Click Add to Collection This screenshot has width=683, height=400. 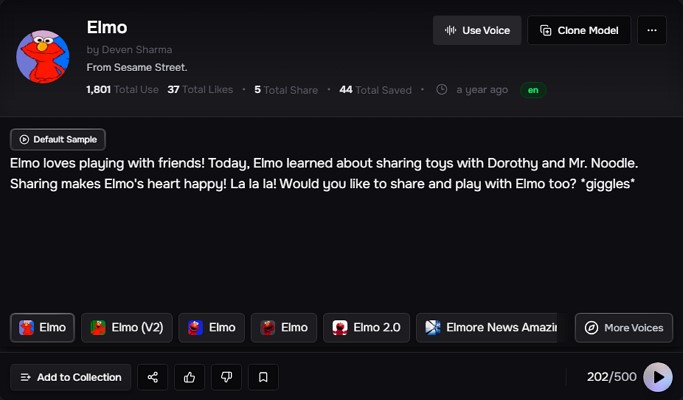pyautogui.click(x=70, y=377)
